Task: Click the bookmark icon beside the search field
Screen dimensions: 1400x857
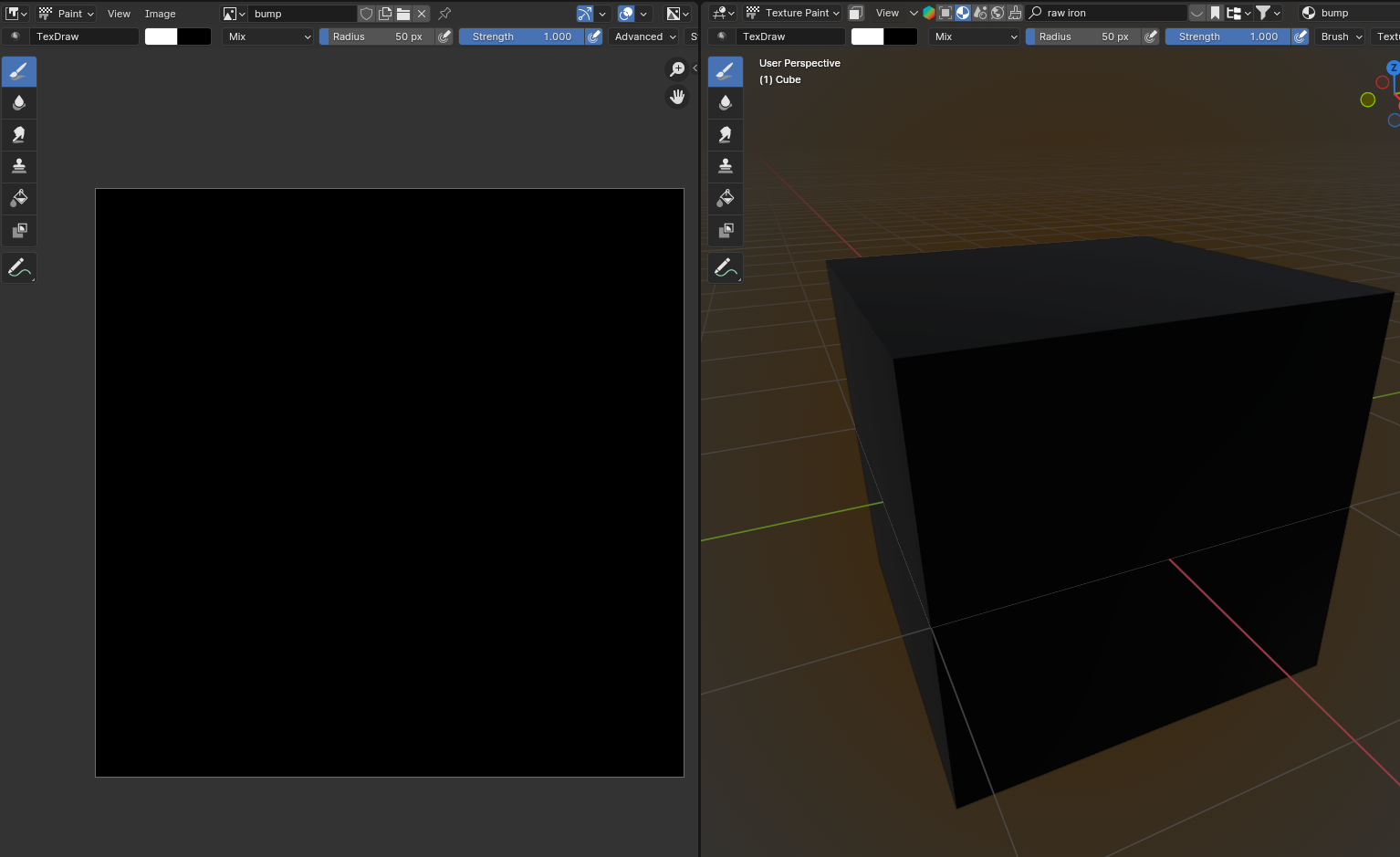Action: tap(1216, 13)
